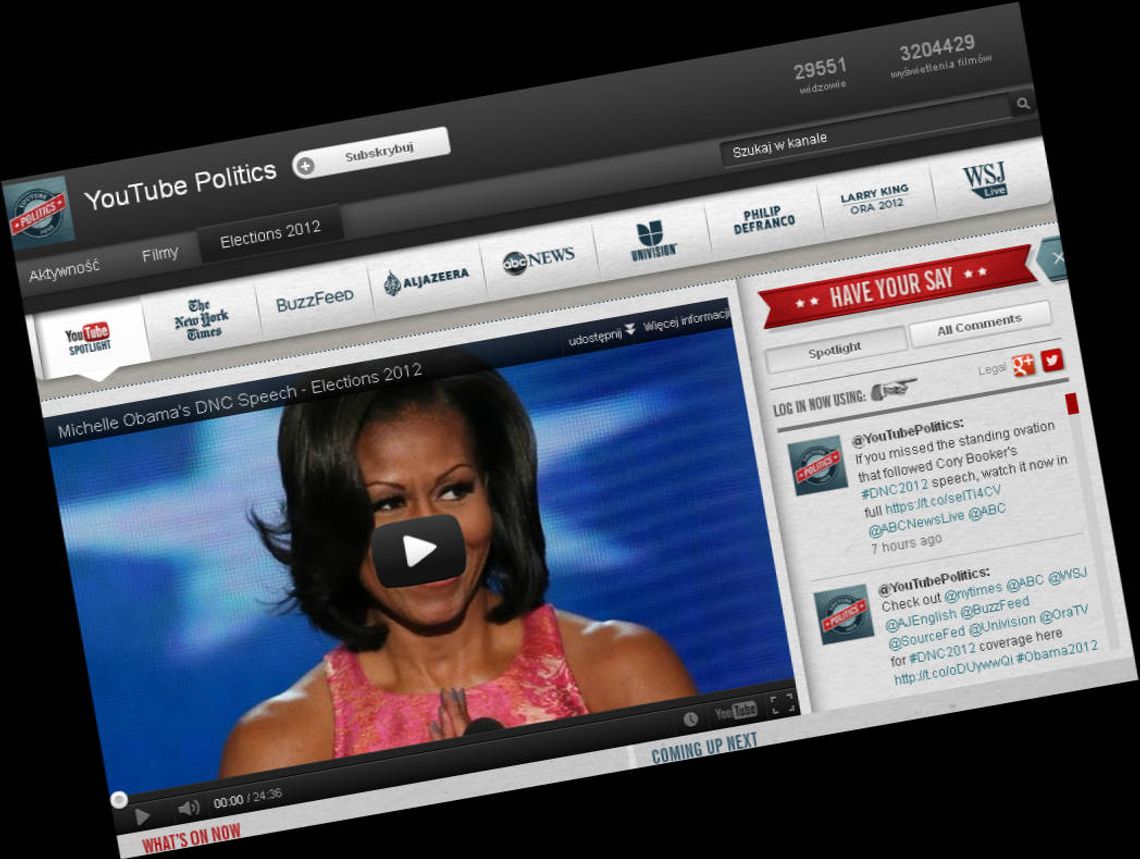Image resolution: width=1140 pixels, height=859 pixels.
Task: Open the WSJ Live channel logo
Action: pyautogui.click(x=985, y=180)
